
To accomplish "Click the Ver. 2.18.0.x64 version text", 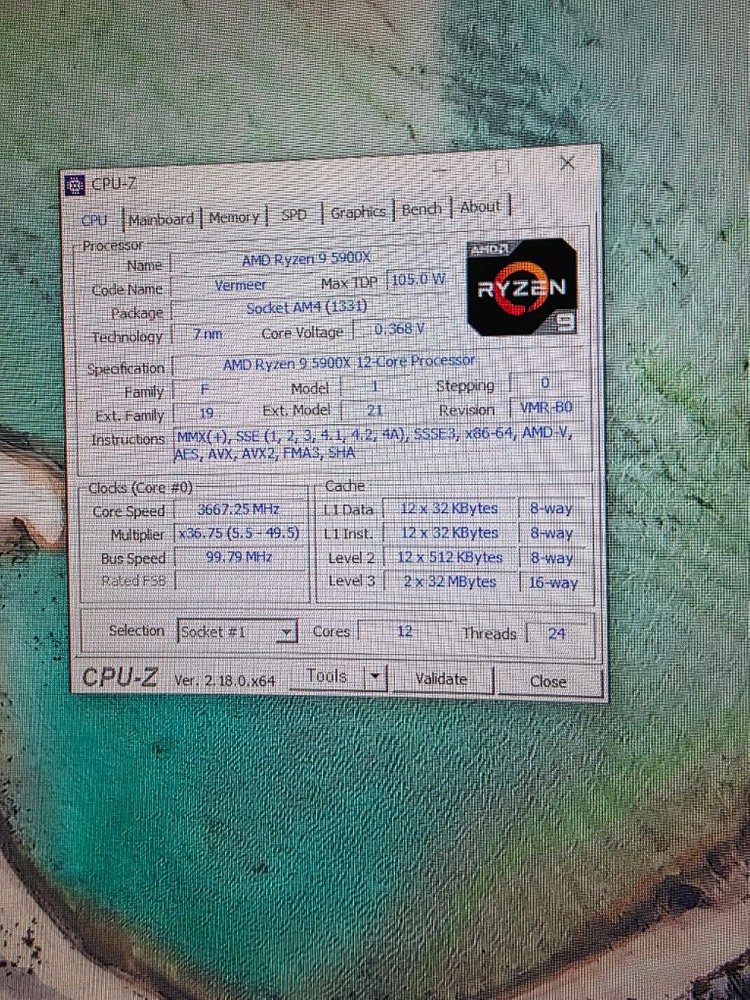I will pyautogui.click(x=224, y=680).
